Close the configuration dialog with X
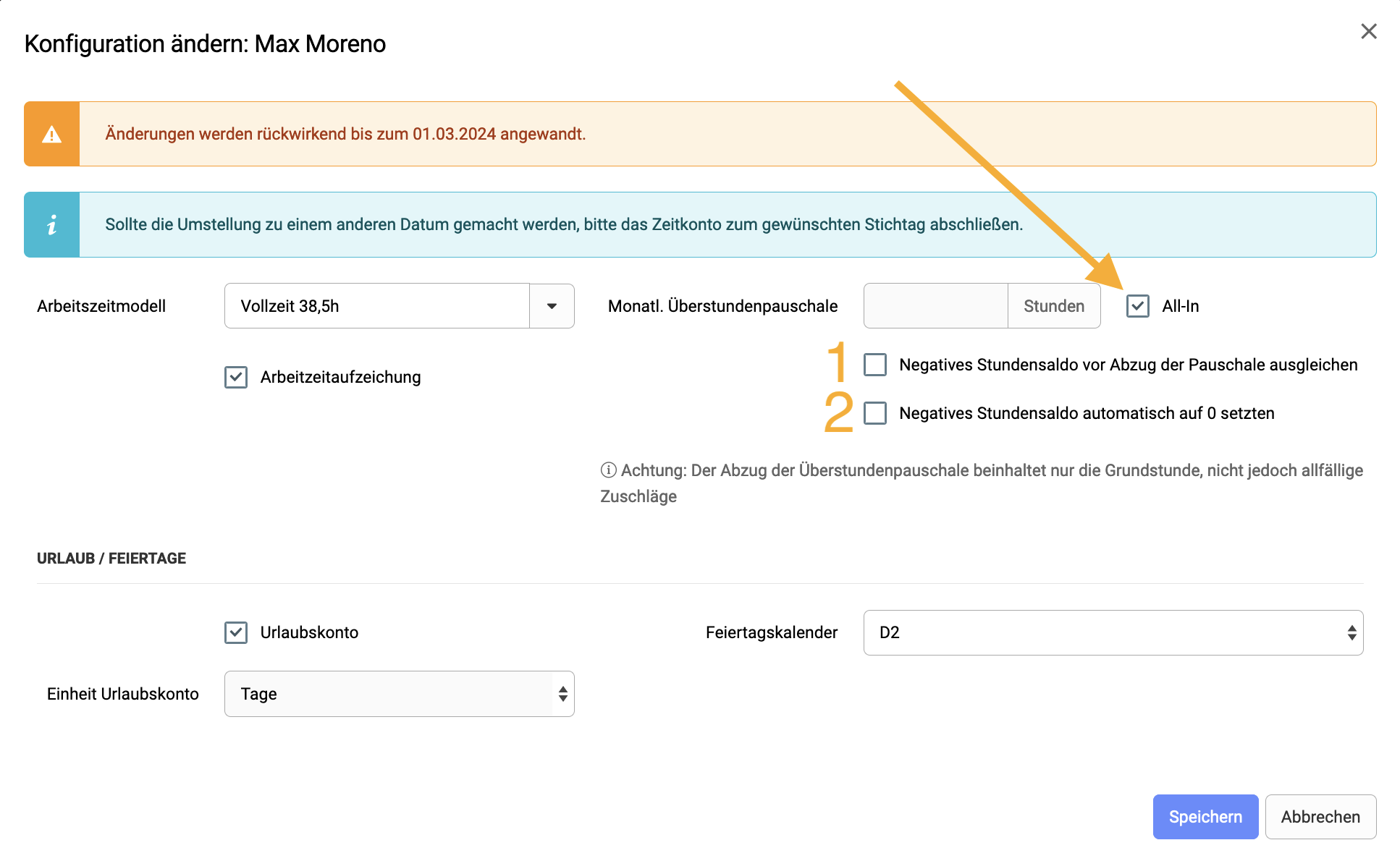The height and width of the screenshot is (861, 1400). tap(1368, 31)
